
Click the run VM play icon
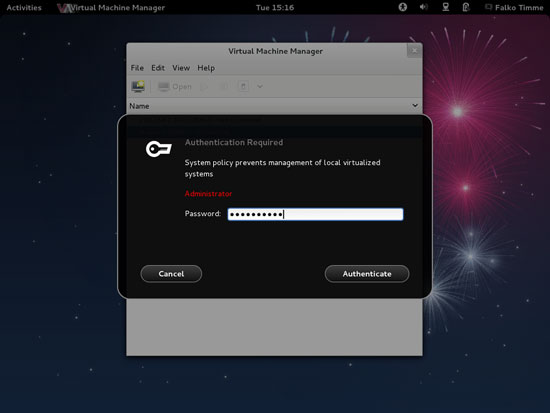[x=205, y=86]
